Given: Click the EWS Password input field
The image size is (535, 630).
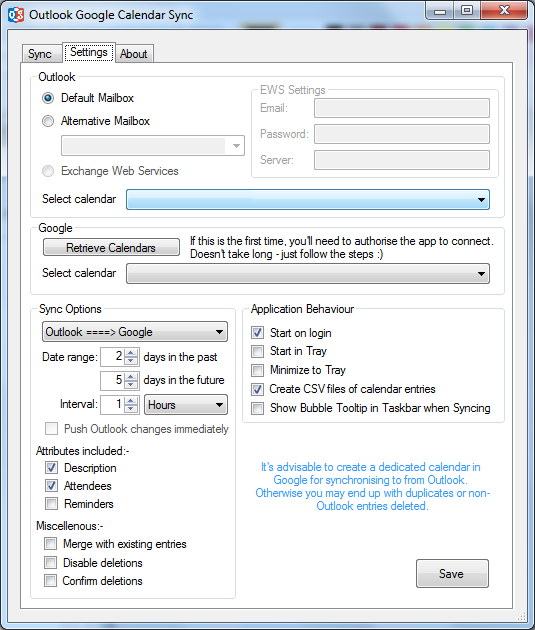Looking at the screenshot, I should pos(402,134).
